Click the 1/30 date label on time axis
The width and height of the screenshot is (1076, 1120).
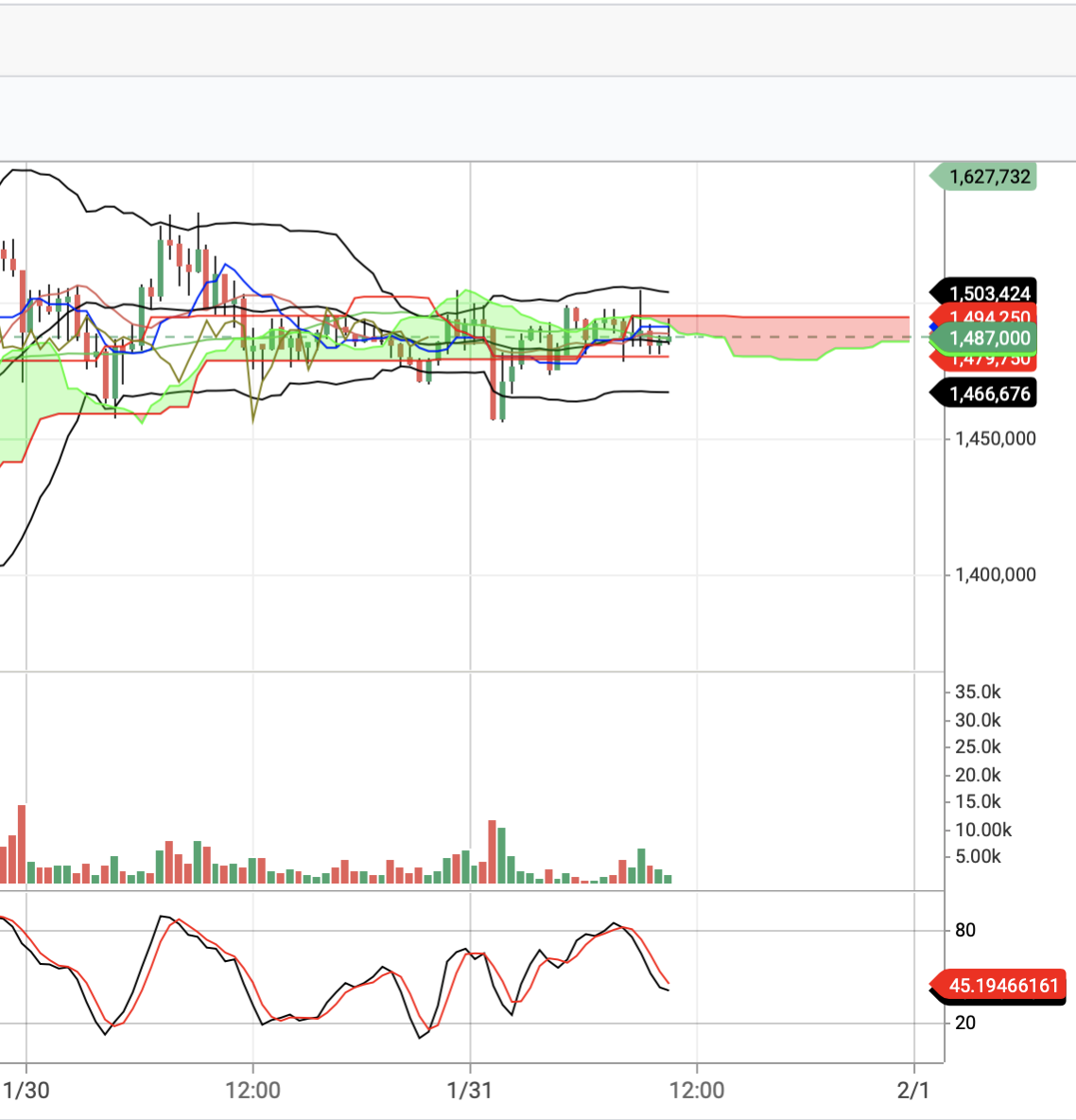point(26,1090)
